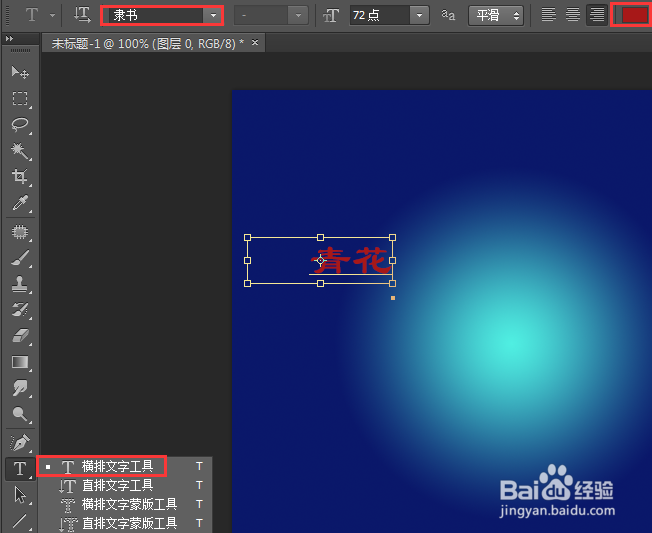
Task: Choose 直排文字蒙版工具 from flyout
Action: tap(129, 523)
